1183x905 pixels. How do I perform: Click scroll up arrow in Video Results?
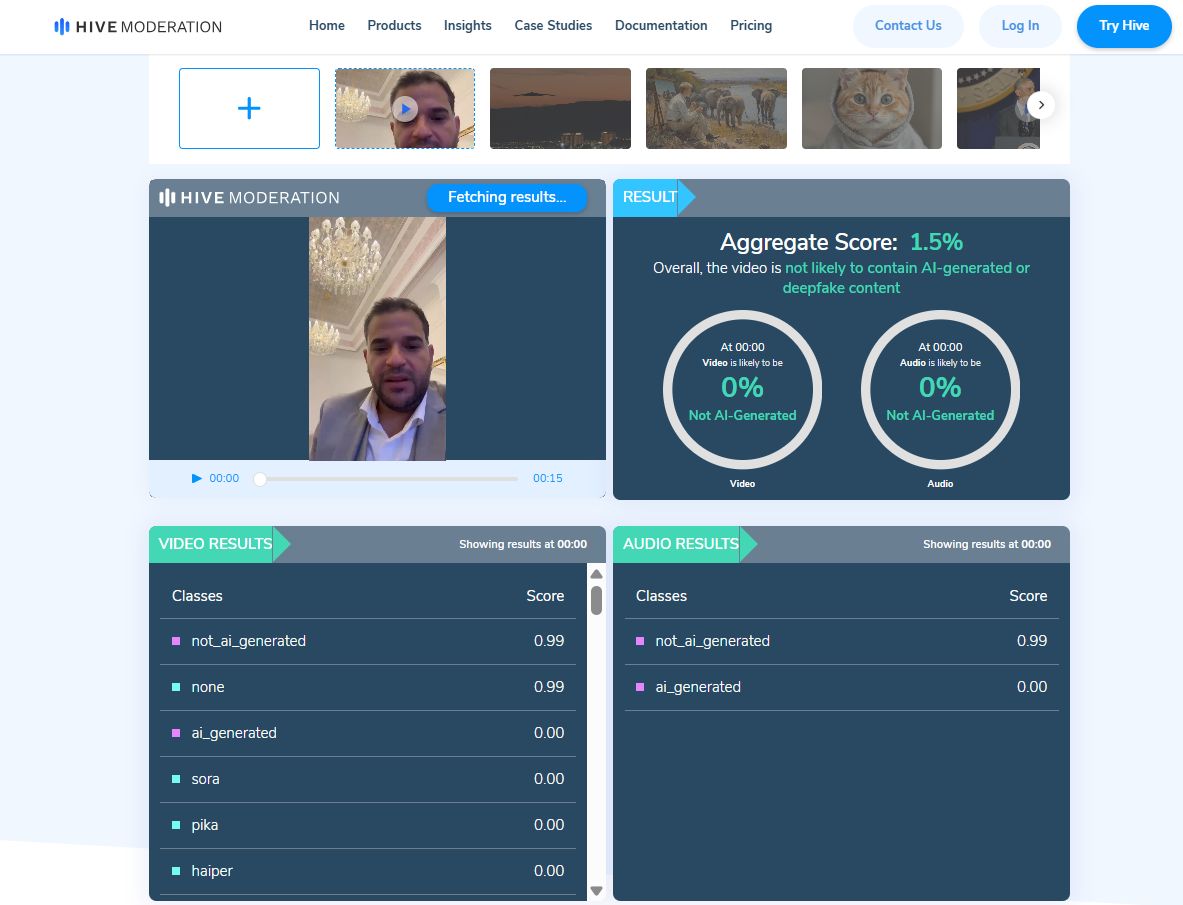596,574
